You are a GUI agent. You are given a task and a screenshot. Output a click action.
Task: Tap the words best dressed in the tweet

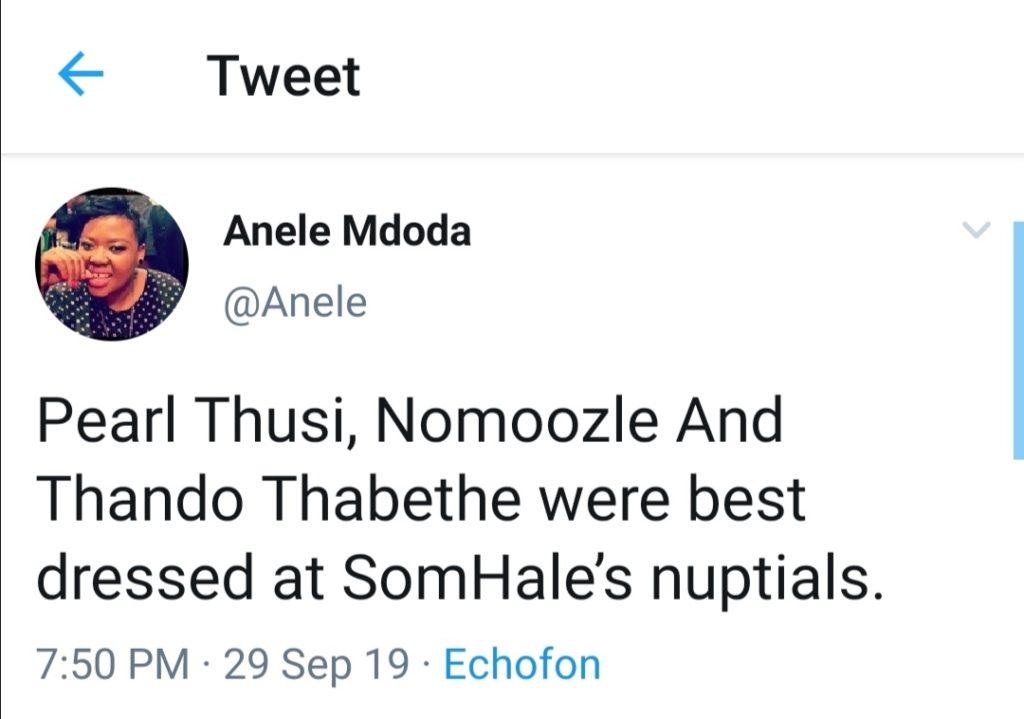pyautogui.click(x=421, y=539)
